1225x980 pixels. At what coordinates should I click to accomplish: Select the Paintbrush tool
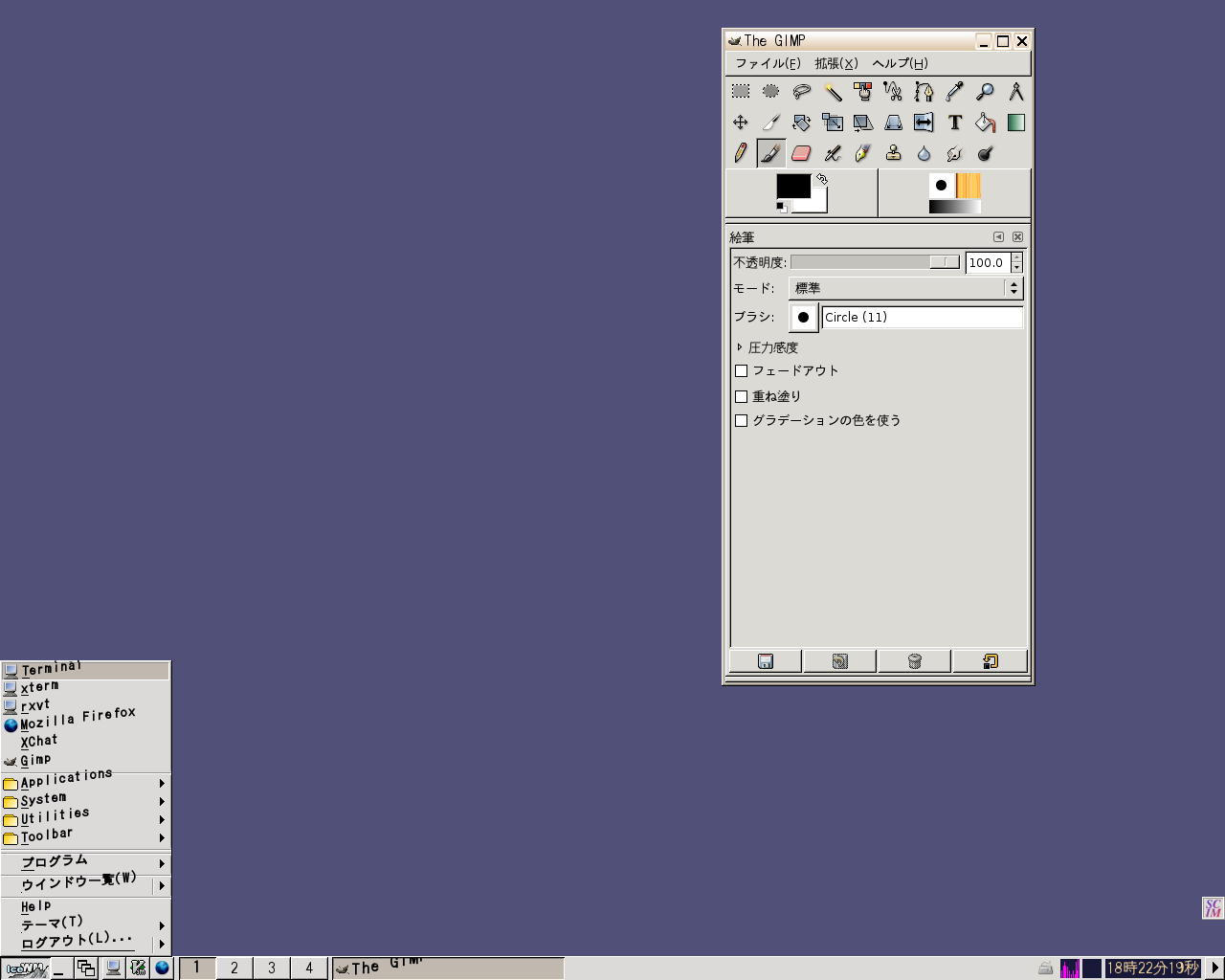771,153
